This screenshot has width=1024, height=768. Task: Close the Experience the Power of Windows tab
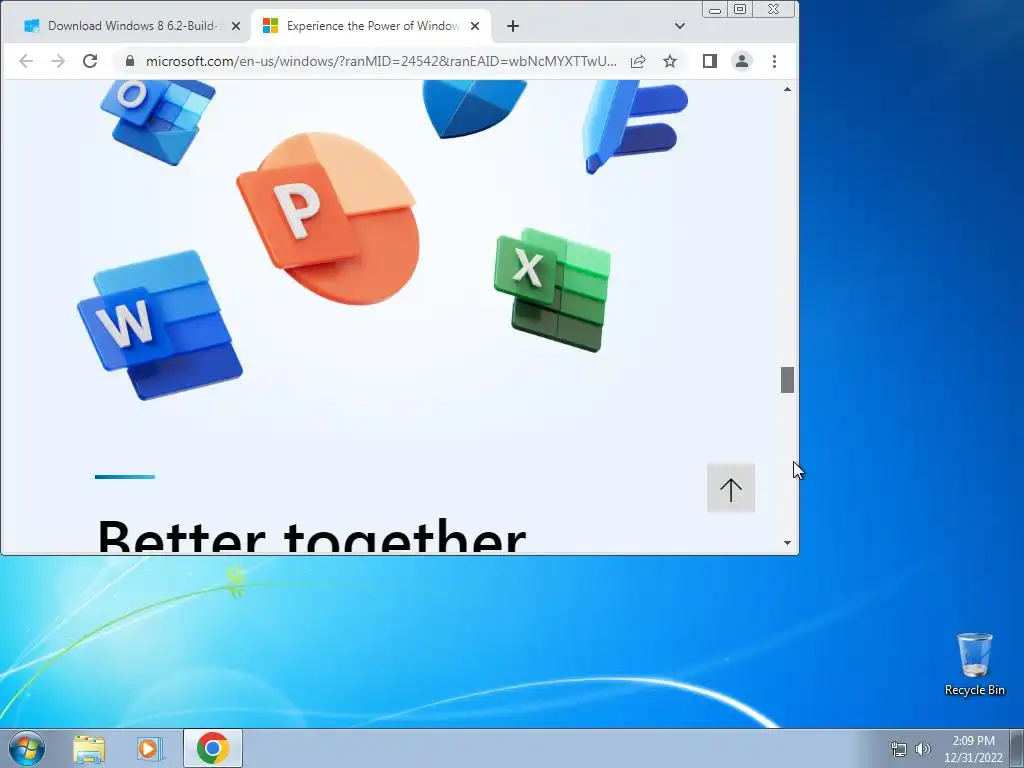(475, 26)
